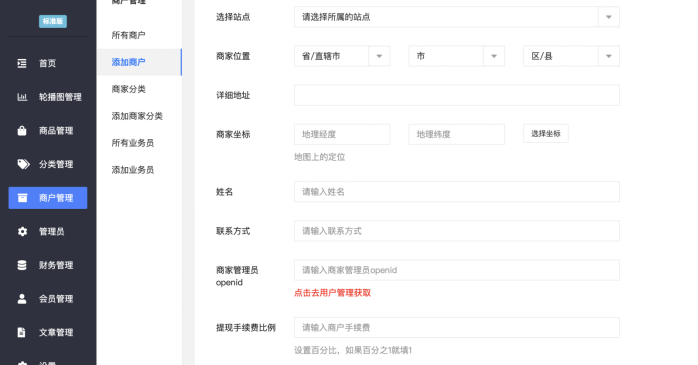Go to 财务管理 section

click(48, 265)
